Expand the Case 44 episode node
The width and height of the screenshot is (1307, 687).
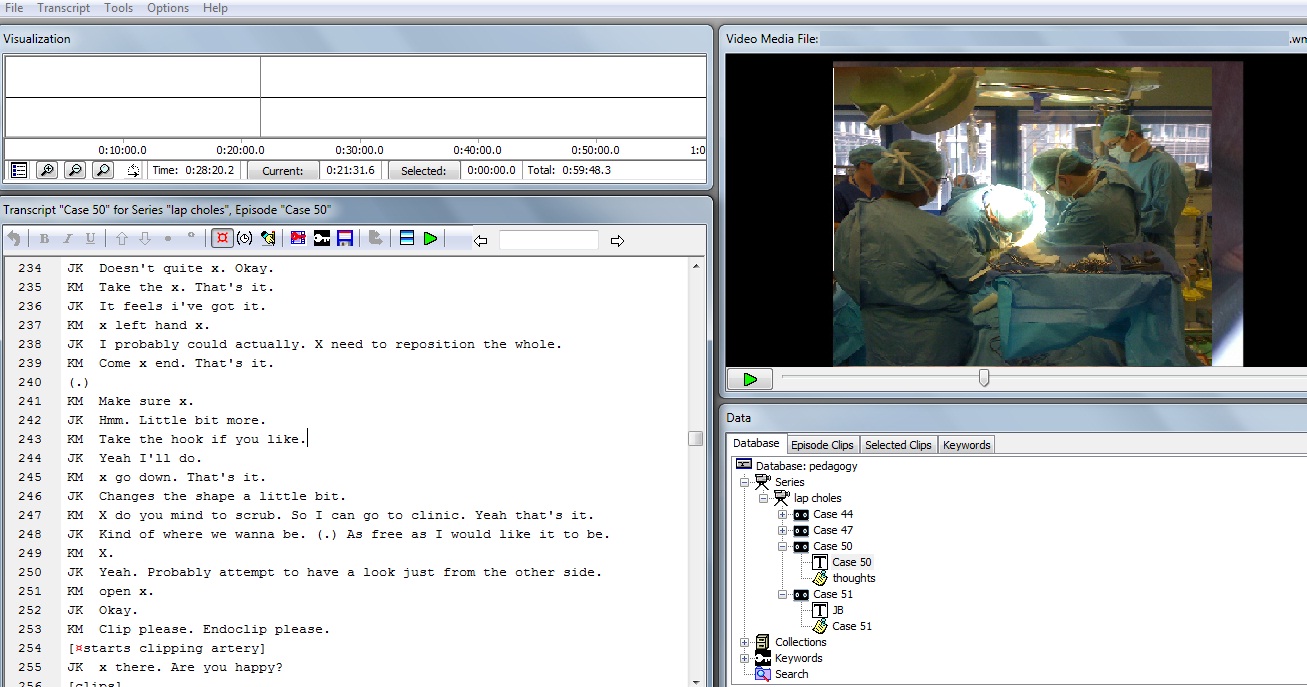783,514
